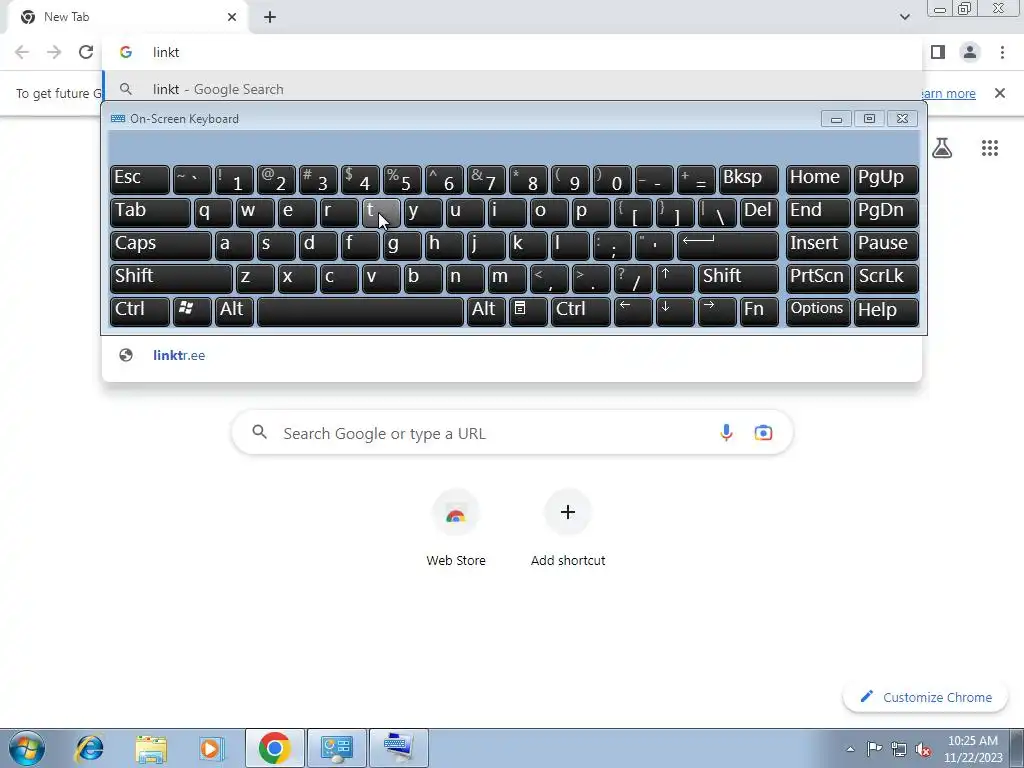This screenshot has width=1024, height=768.
Task: Toggle the right Shift key
Action: pos(738,277)
